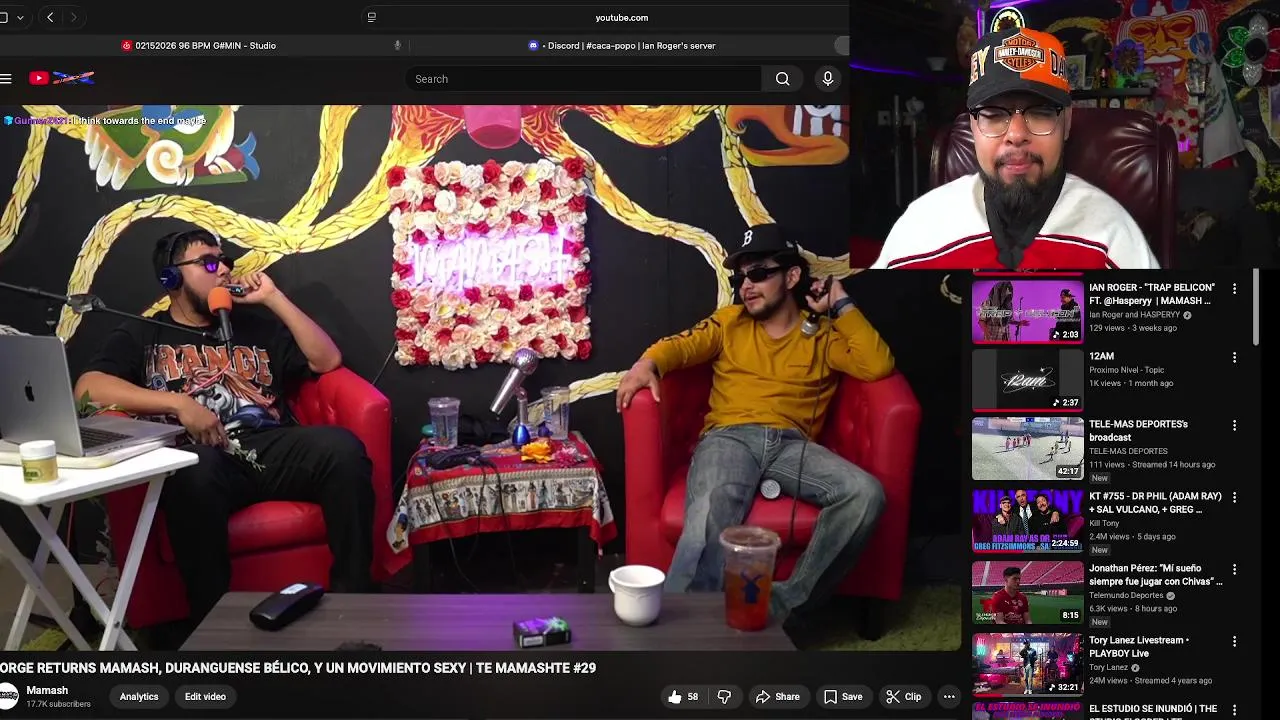
Task: Open more options for Tory Lanez Livestream
Action: [x=1234, y=641]
